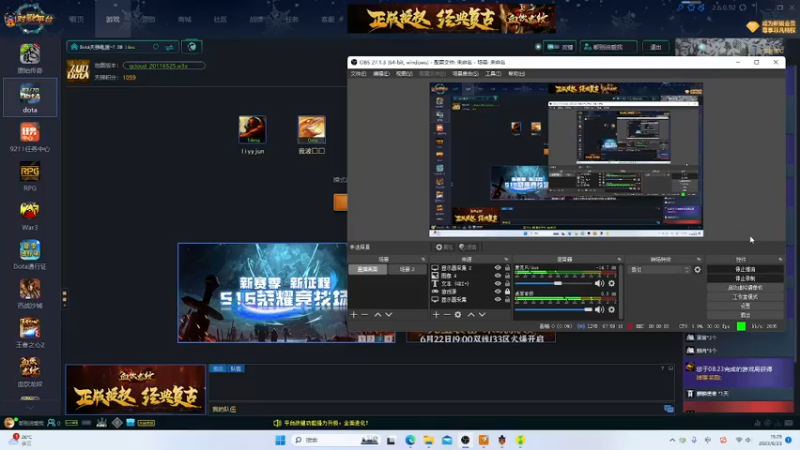This screenshot has height=450, width=800.
Task: Click the stop recording button in OBS controls
Action: pos(745,278)
